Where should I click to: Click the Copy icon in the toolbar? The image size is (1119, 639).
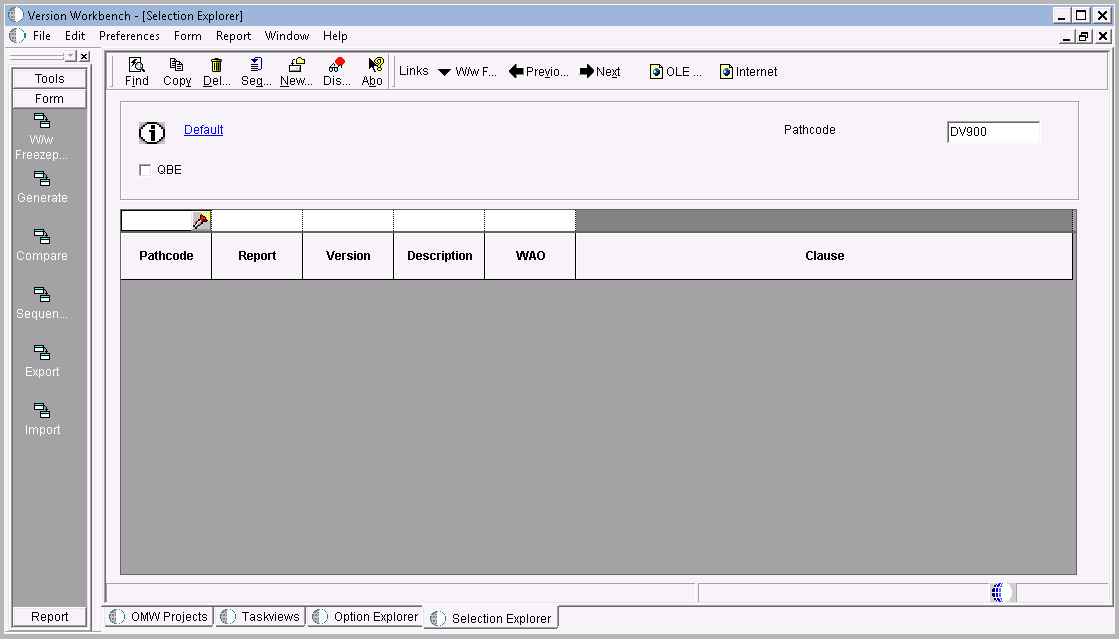pyautogui.click(x=176, y=71)
